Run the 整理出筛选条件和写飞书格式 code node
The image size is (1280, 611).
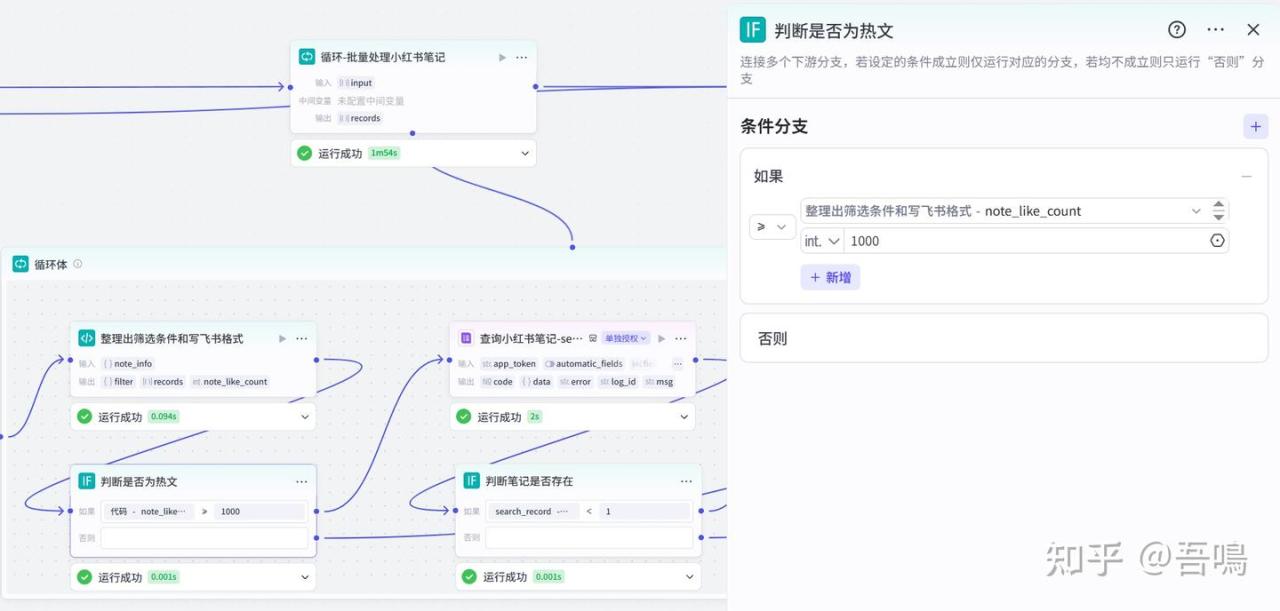(282, 339)
